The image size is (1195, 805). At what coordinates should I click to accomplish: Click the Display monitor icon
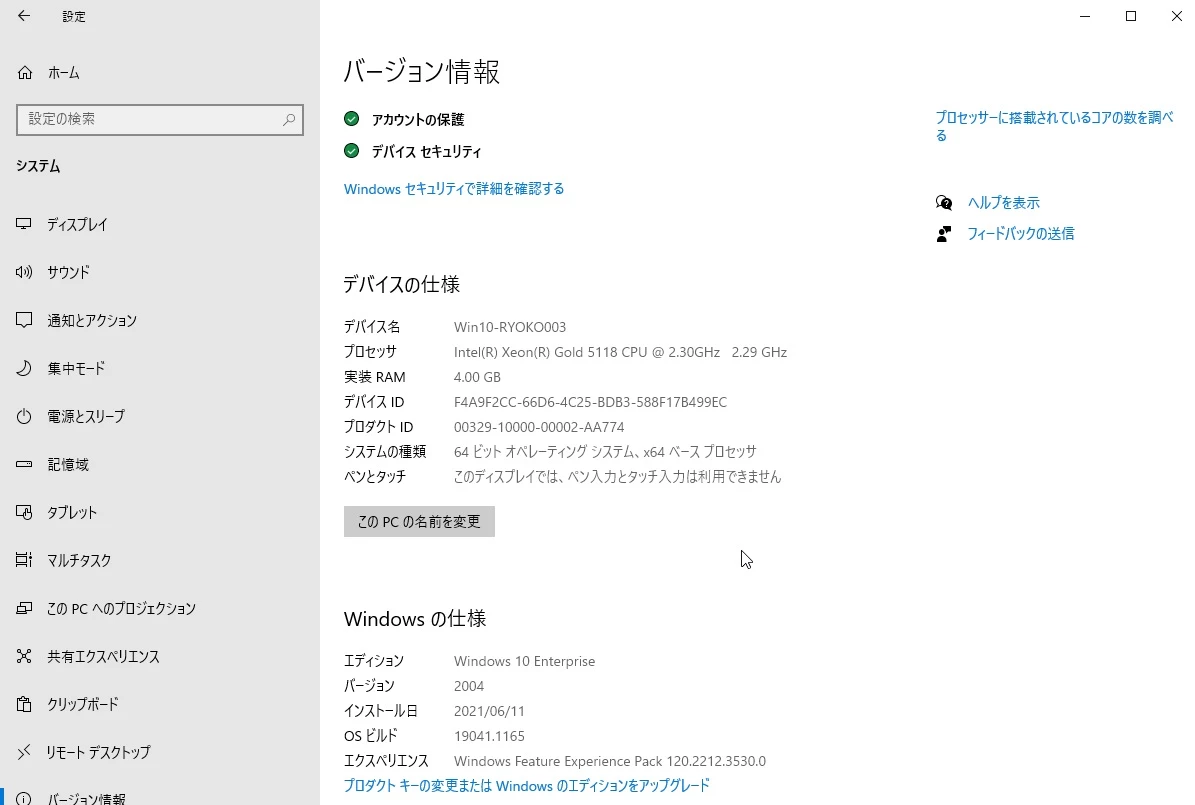(24, 224)
